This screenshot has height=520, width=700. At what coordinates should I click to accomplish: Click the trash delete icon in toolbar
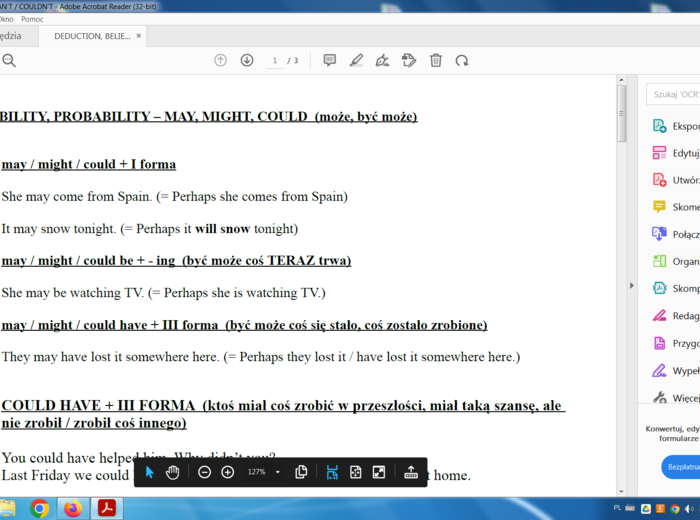pyautogui.click(x=436, y=61)
